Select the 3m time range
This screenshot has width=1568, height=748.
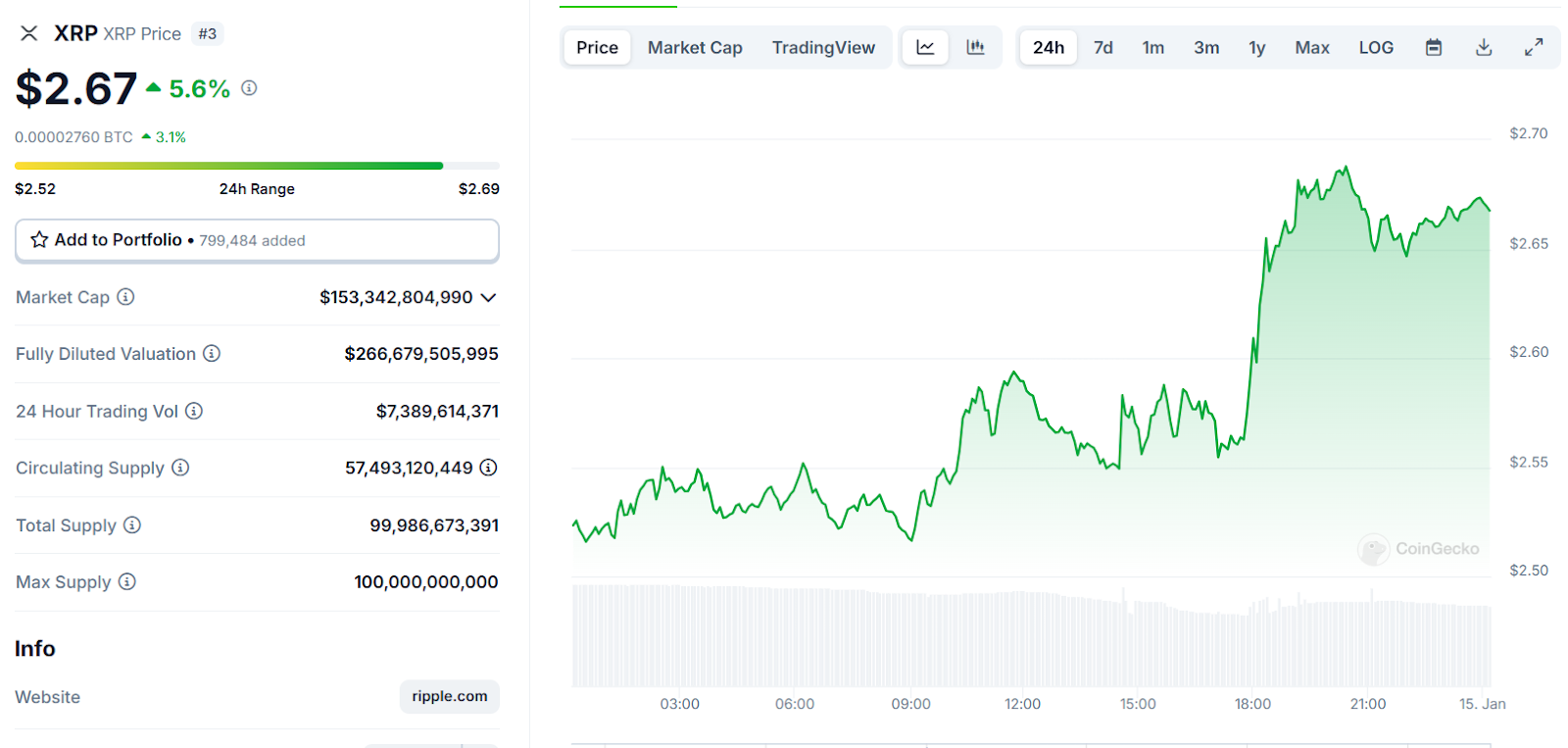point(1206,47)
